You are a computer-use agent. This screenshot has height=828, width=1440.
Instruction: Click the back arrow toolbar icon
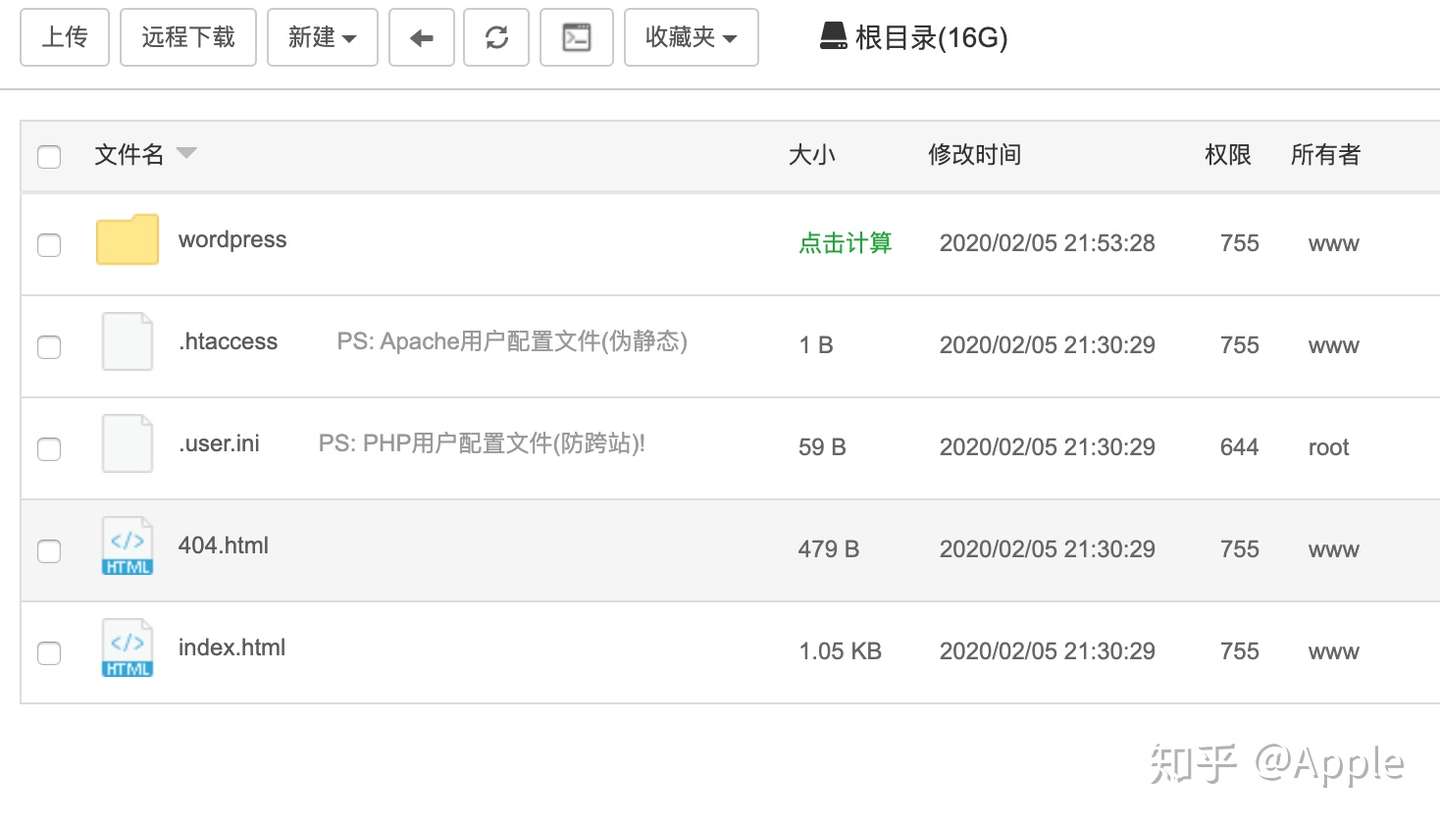(x=421, y=38)
